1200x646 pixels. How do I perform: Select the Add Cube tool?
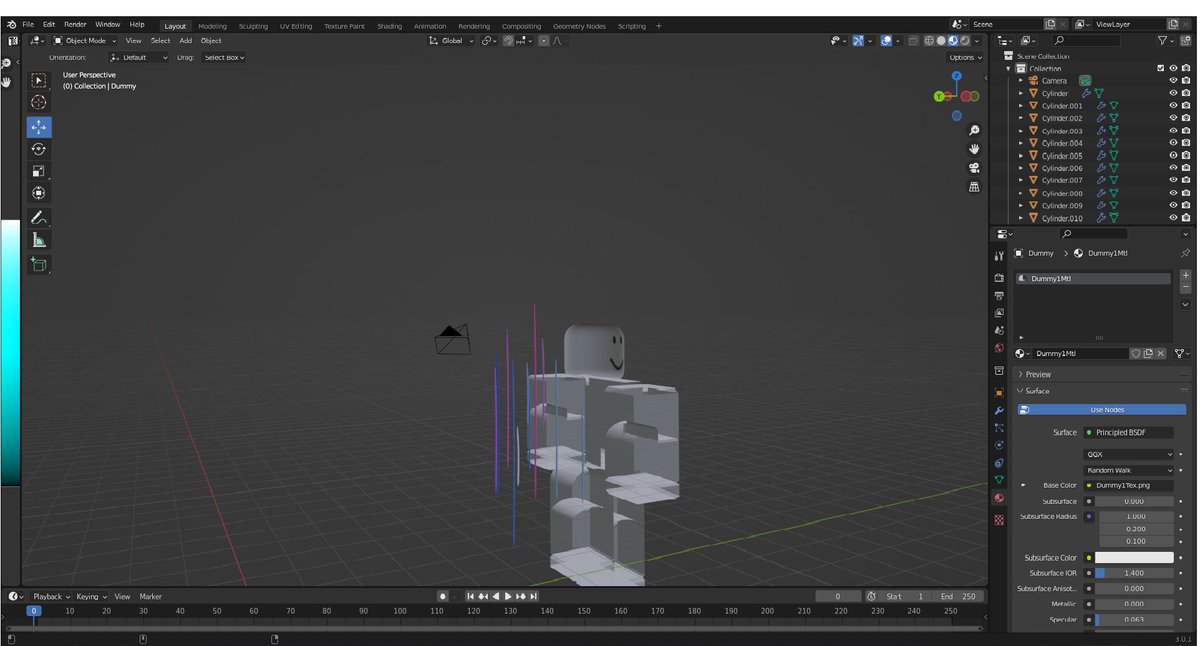pos(39,265)
